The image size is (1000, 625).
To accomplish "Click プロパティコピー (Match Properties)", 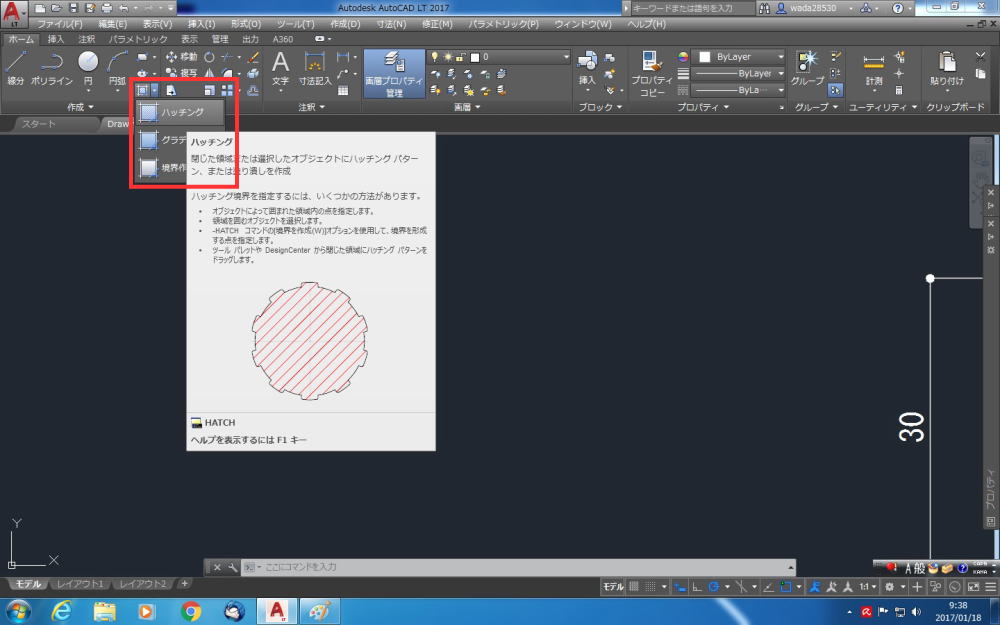I will click(652, 73).
